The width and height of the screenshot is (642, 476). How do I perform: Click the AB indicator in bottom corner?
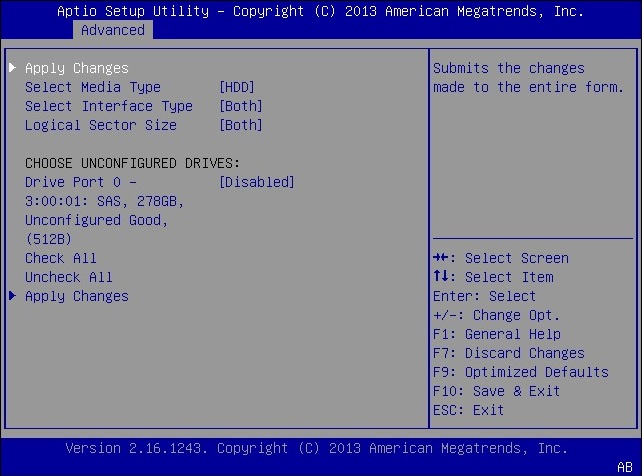(x=625, y=467)
